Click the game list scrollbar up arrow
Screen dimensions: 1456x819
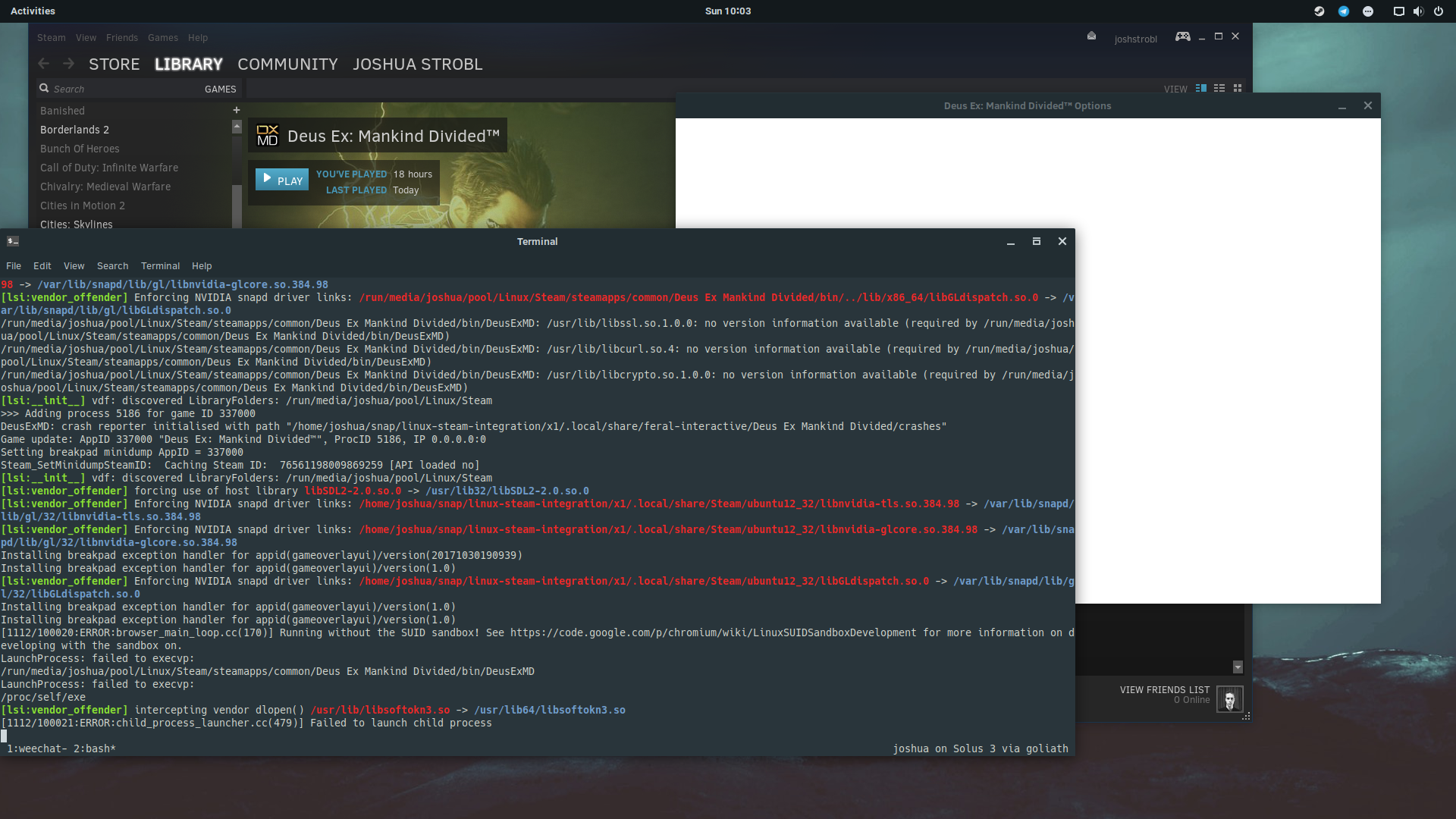coord(237,126)
